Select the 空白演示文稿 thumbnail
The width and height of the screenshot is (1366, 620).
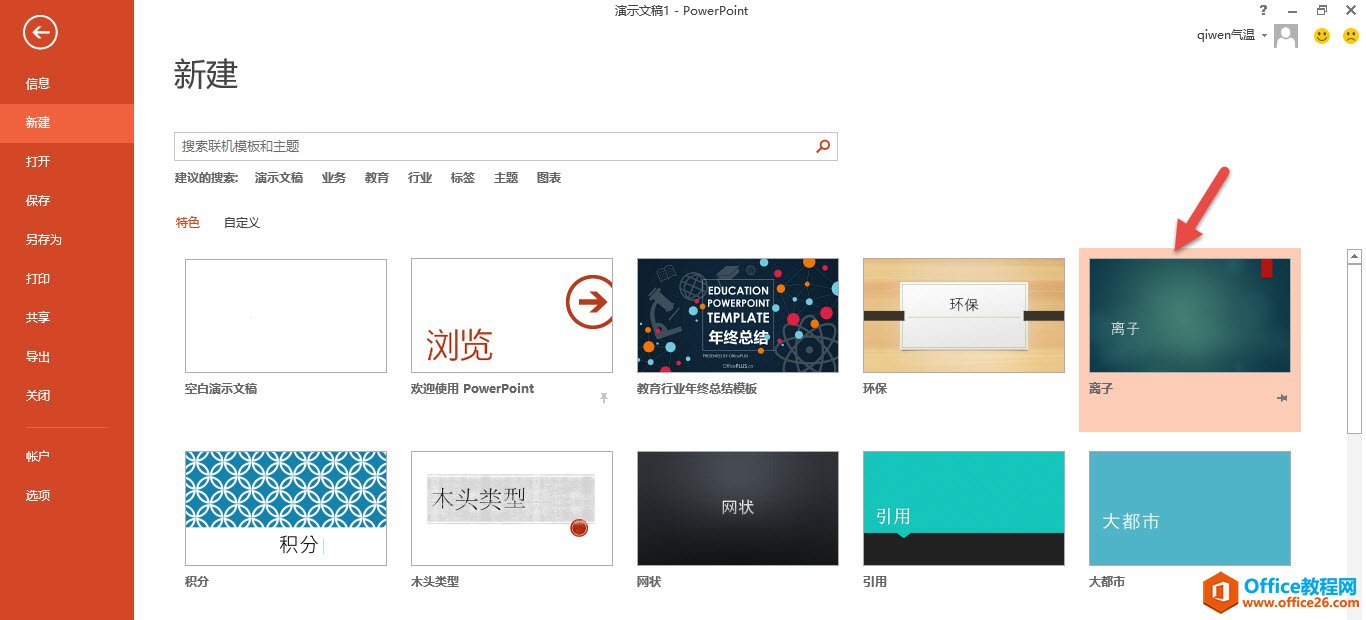pos(286,316)
